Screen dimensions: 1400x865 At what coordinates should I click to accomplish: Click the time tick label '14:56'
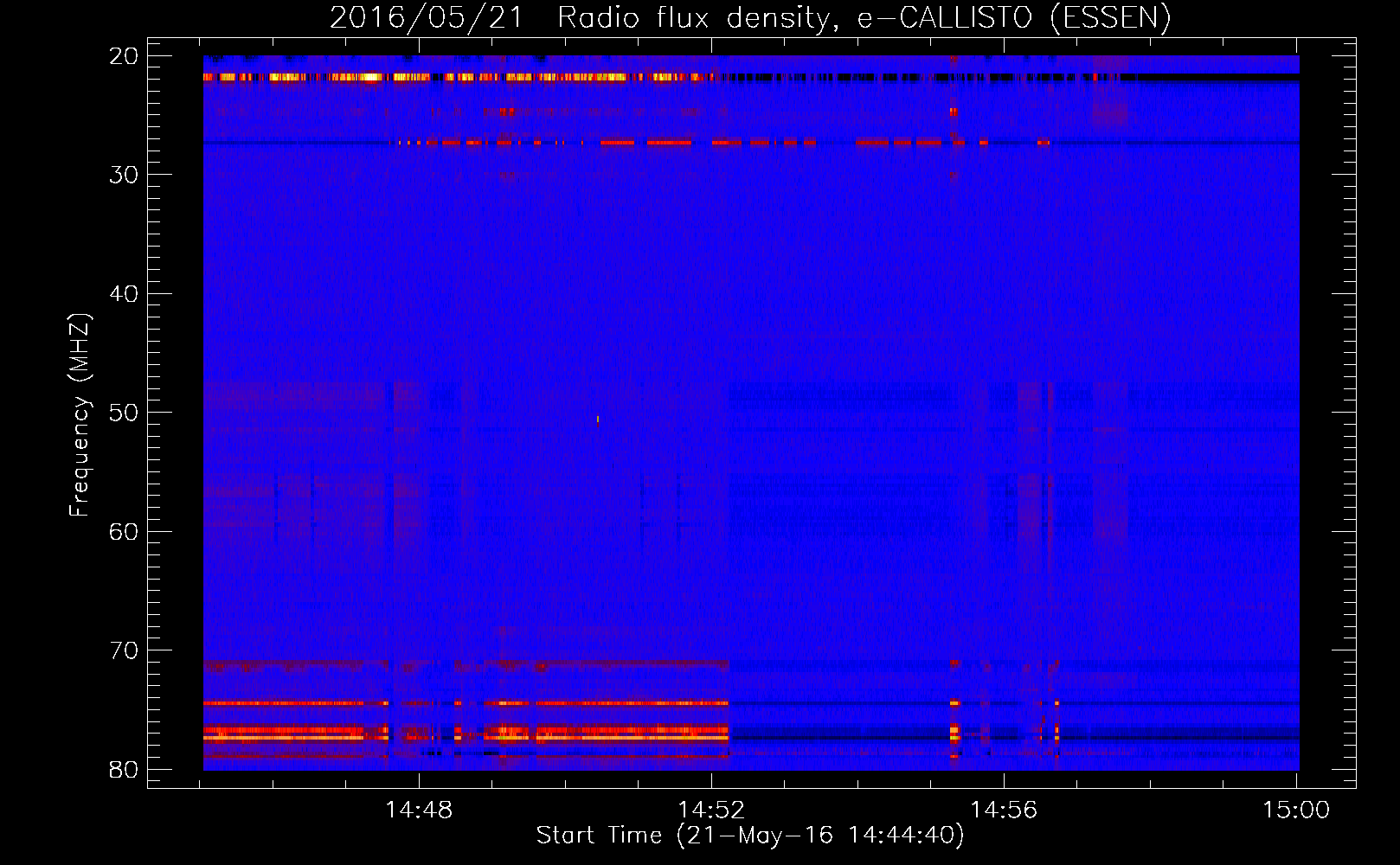1004,811
